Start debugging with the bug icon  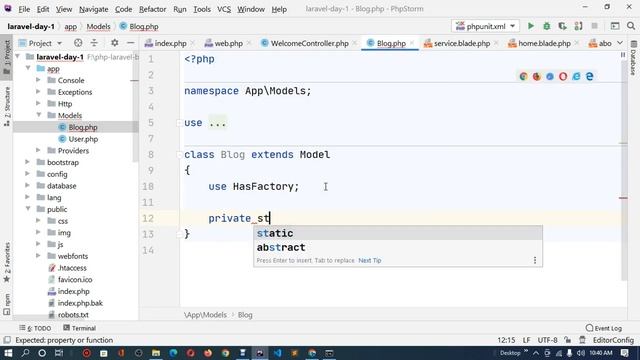(x=547, y=26)
